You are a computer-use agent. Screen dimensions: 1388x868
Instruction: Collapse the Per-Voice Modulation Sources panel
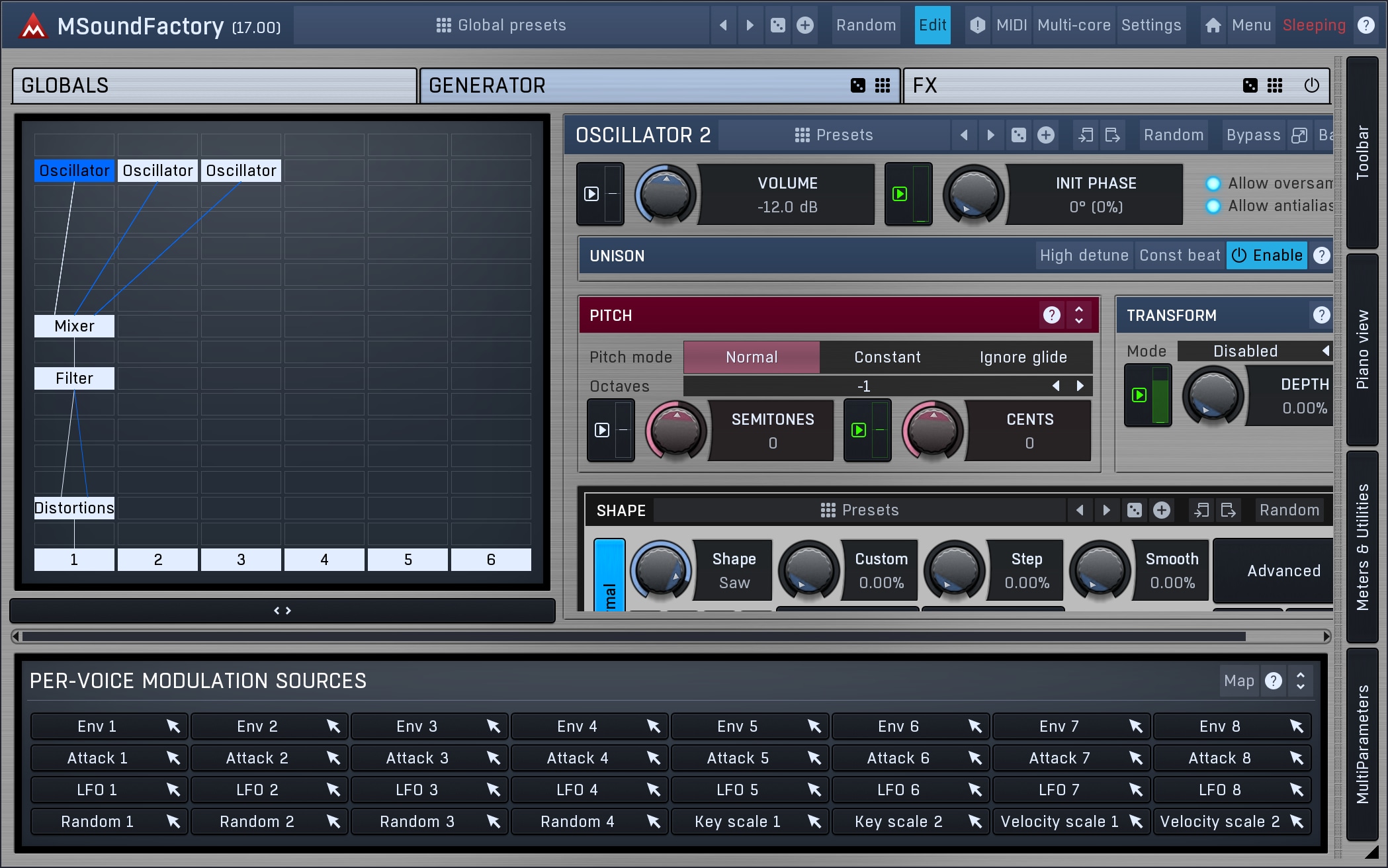pos(1301,681)
